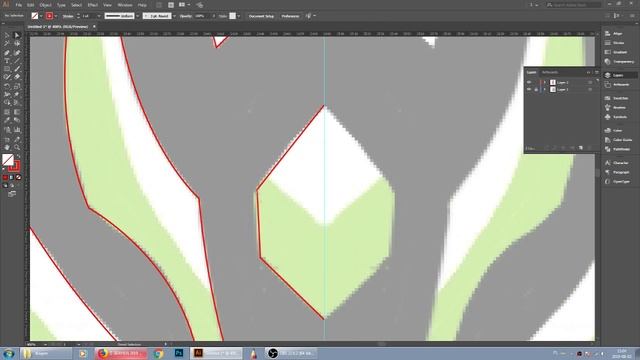Click the Layers dock button
The height and width of the screenshot is (360, 640).
(619, 75)
